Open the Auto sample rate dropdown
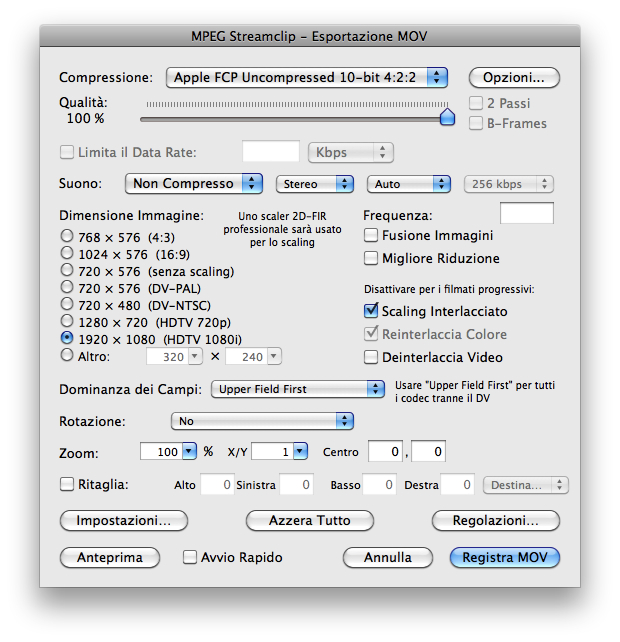Screen dimensions: 620x642 (409, 184)
